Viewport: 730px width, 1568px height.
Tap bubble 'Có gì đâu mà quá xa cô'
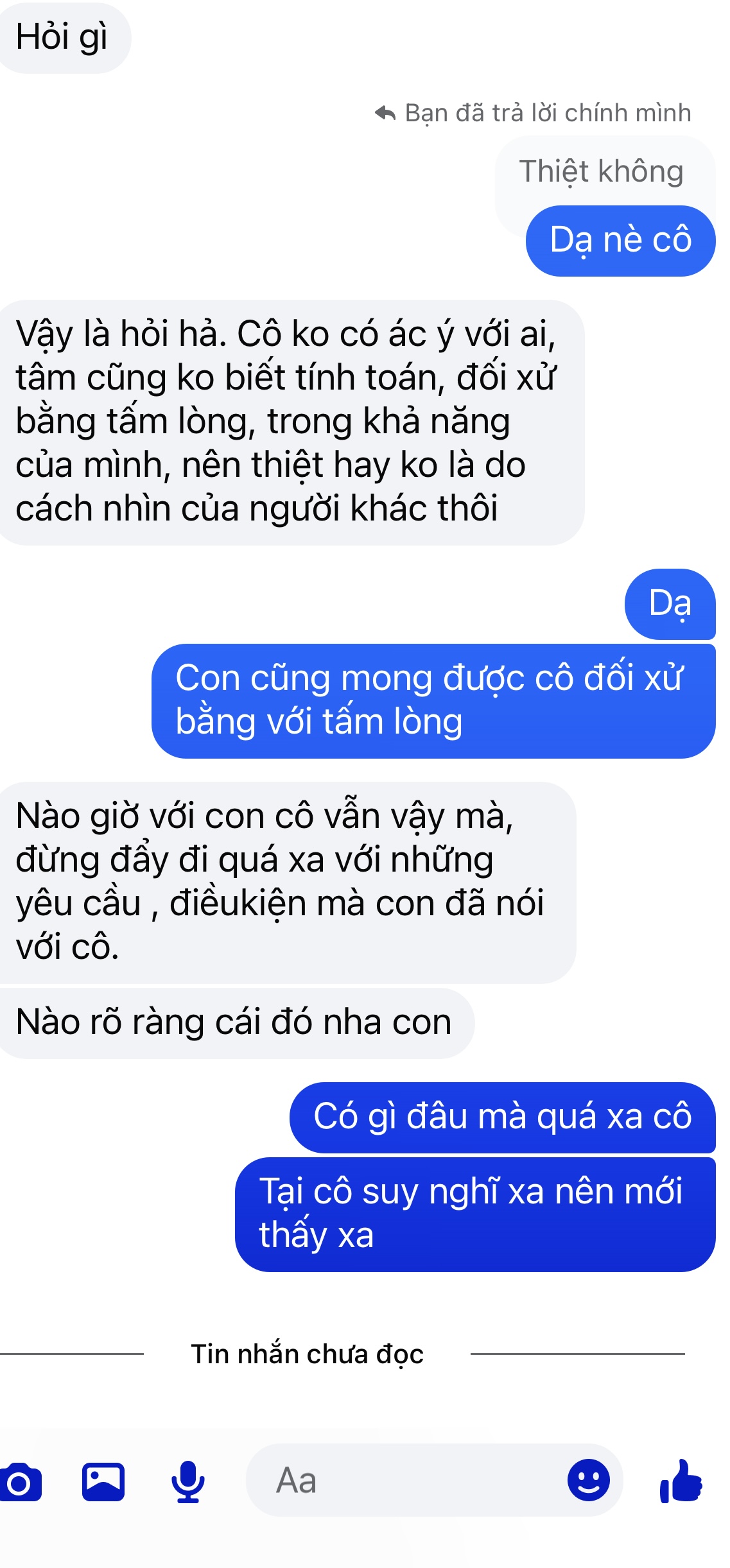502,1117
